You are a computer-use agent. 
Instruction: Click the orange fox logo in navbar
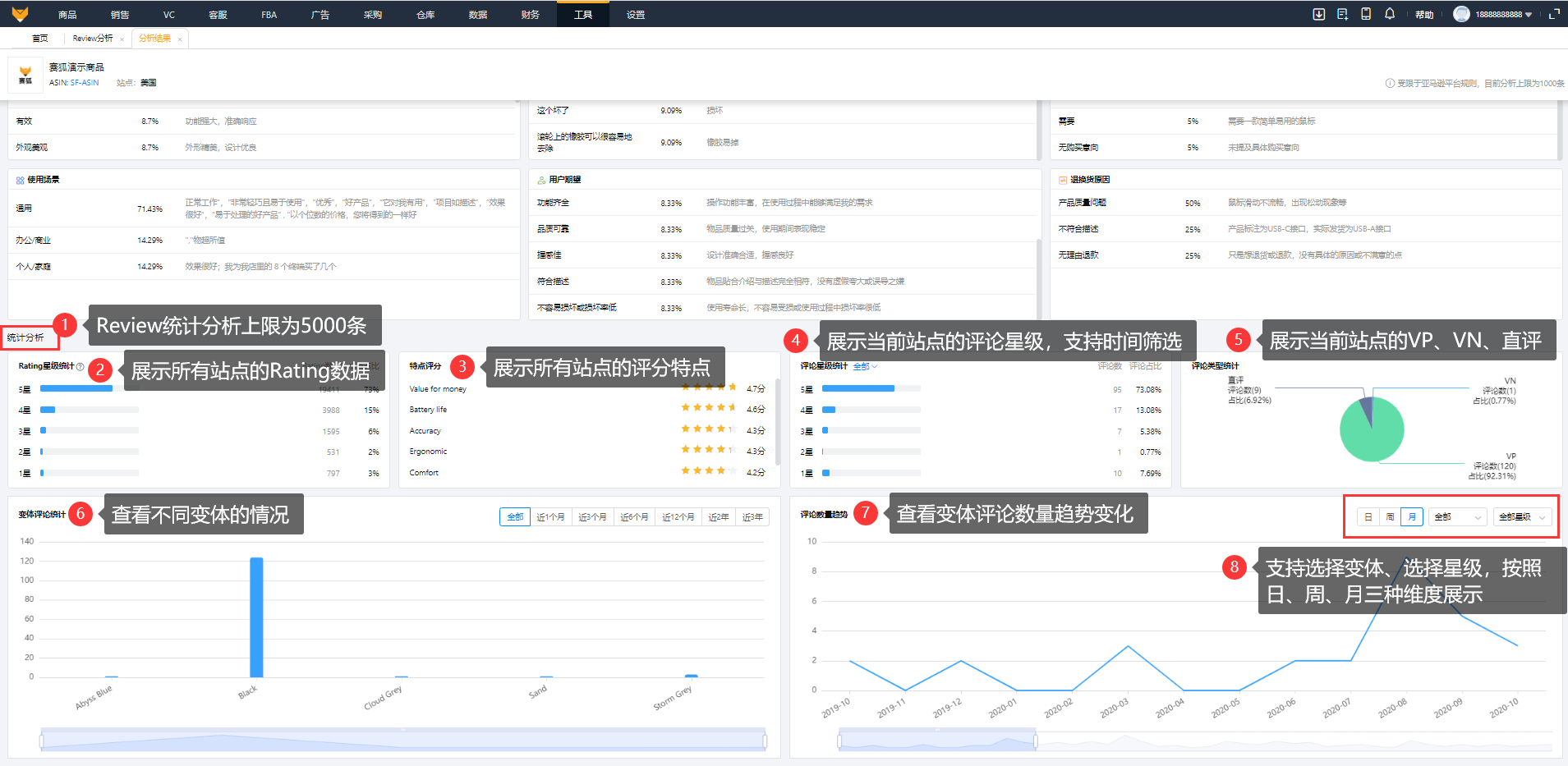tap(20, 14)
